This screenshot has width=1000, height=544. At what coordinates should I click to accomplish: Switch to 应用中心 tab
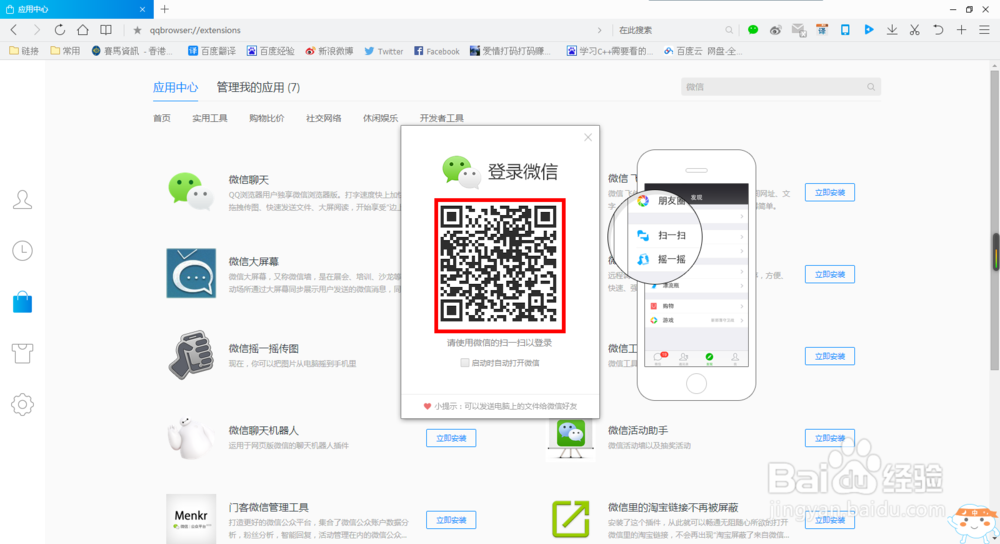pos(175,87)
